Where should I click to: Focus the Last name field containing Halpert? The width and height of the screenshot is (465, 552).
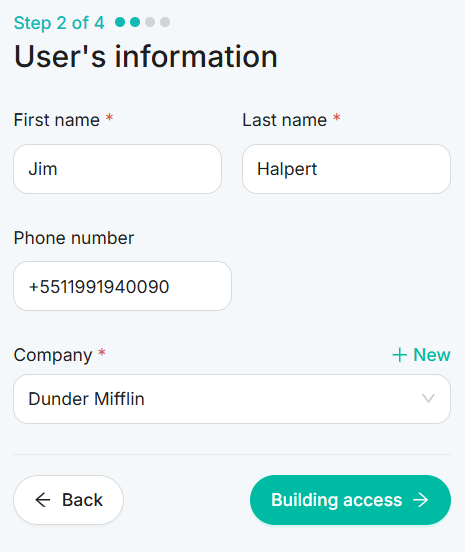point(346,169)
